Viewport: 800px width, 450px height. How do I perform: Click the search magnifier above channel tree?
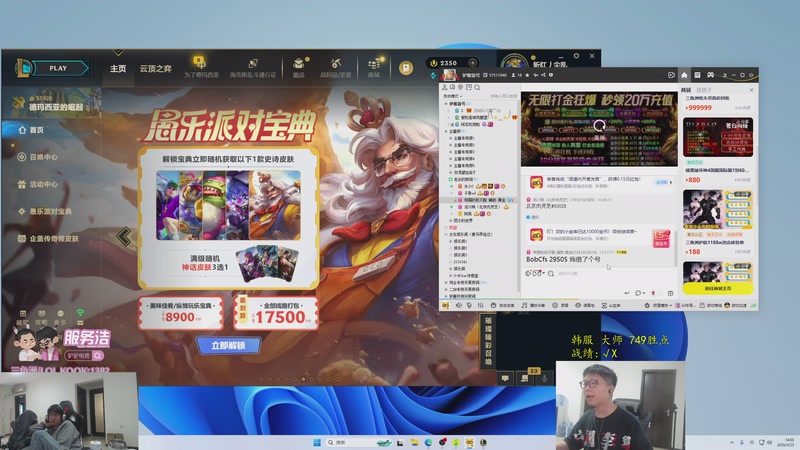[477, 87]
